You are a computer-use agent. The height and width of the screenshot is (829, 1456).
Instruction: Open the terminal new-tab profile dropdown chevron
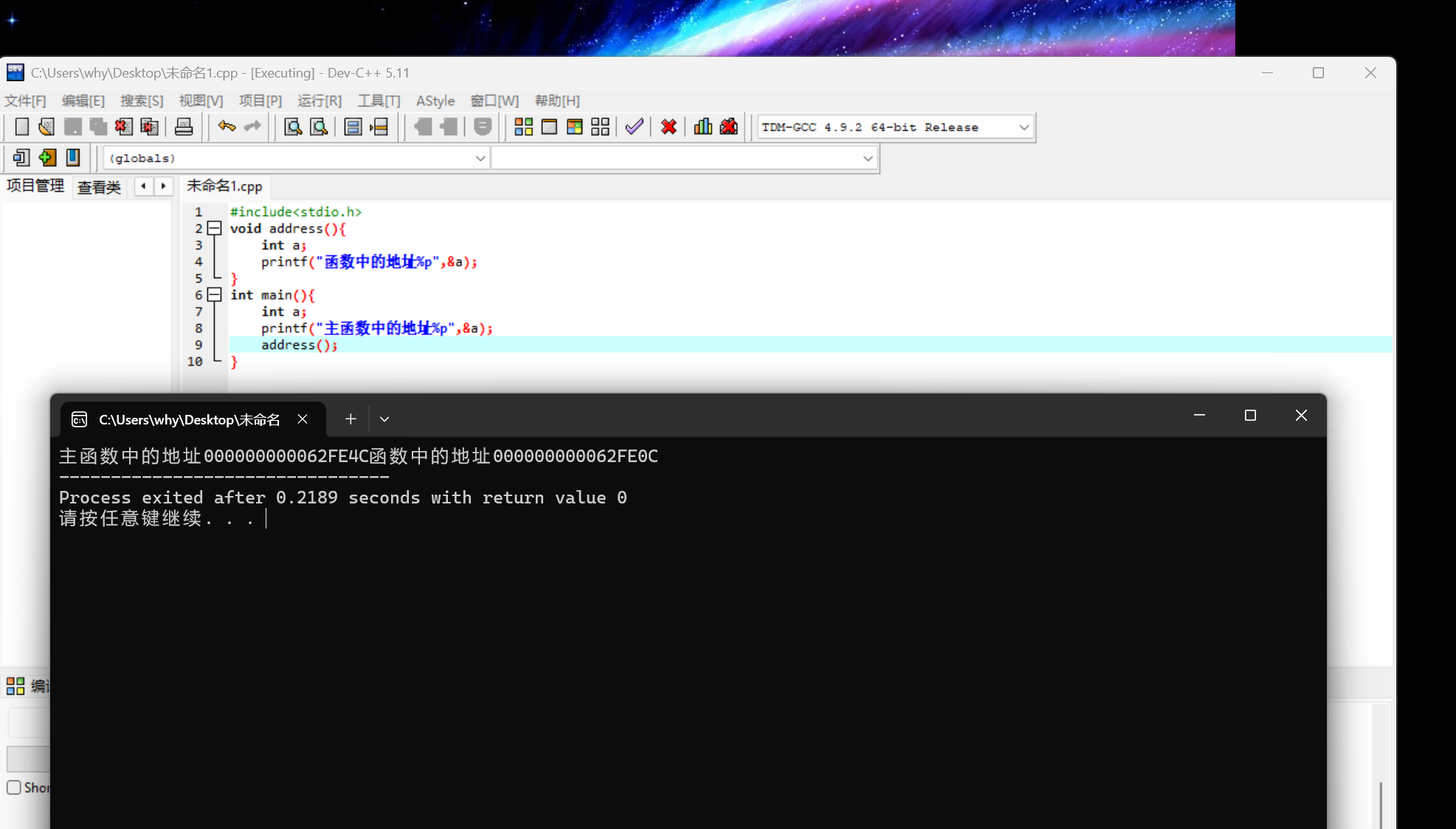(x=384, y=419)
